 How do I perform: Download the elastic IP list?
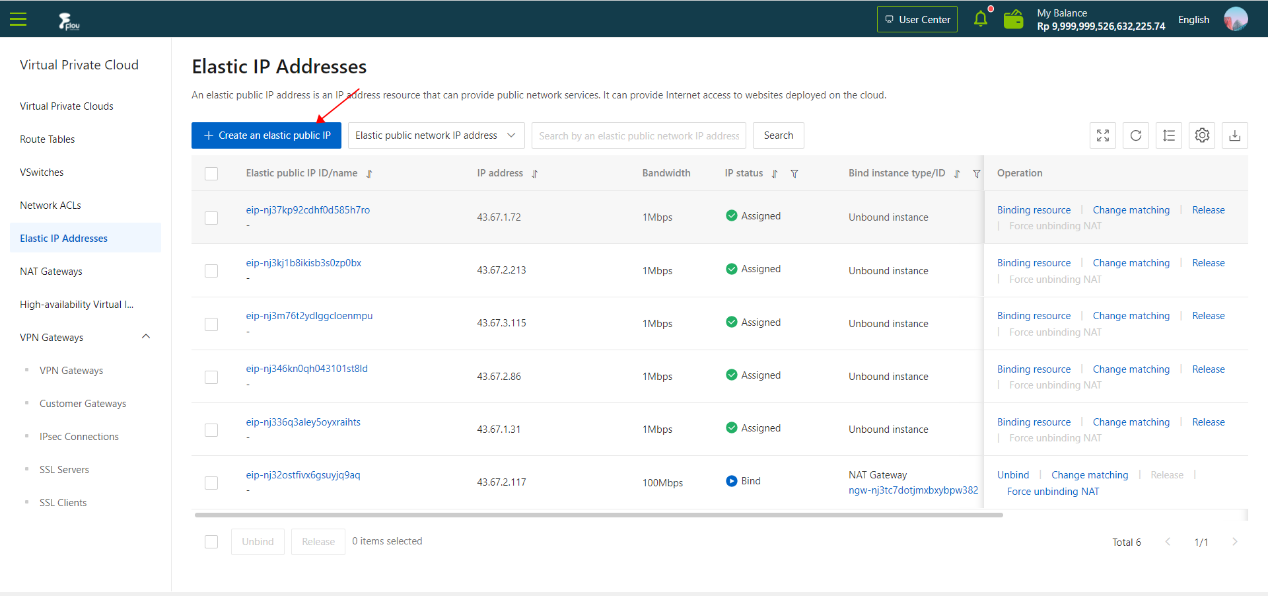point(1234,136)
